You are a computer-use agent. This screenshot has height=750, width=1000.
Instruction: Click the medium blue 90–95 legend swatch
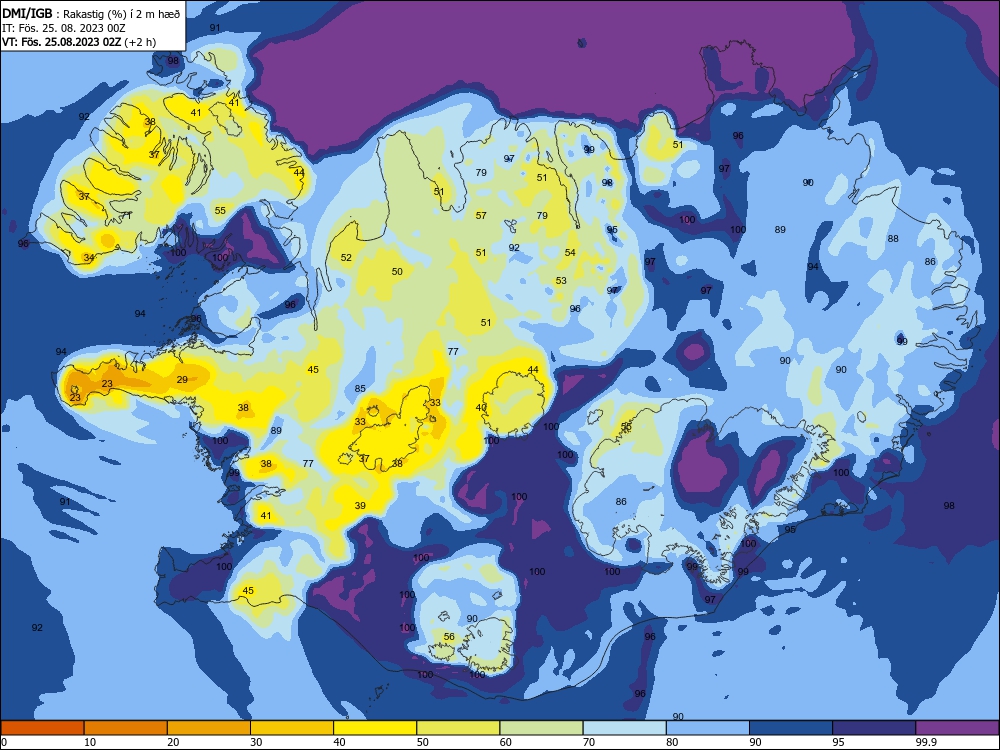point(791,728)
